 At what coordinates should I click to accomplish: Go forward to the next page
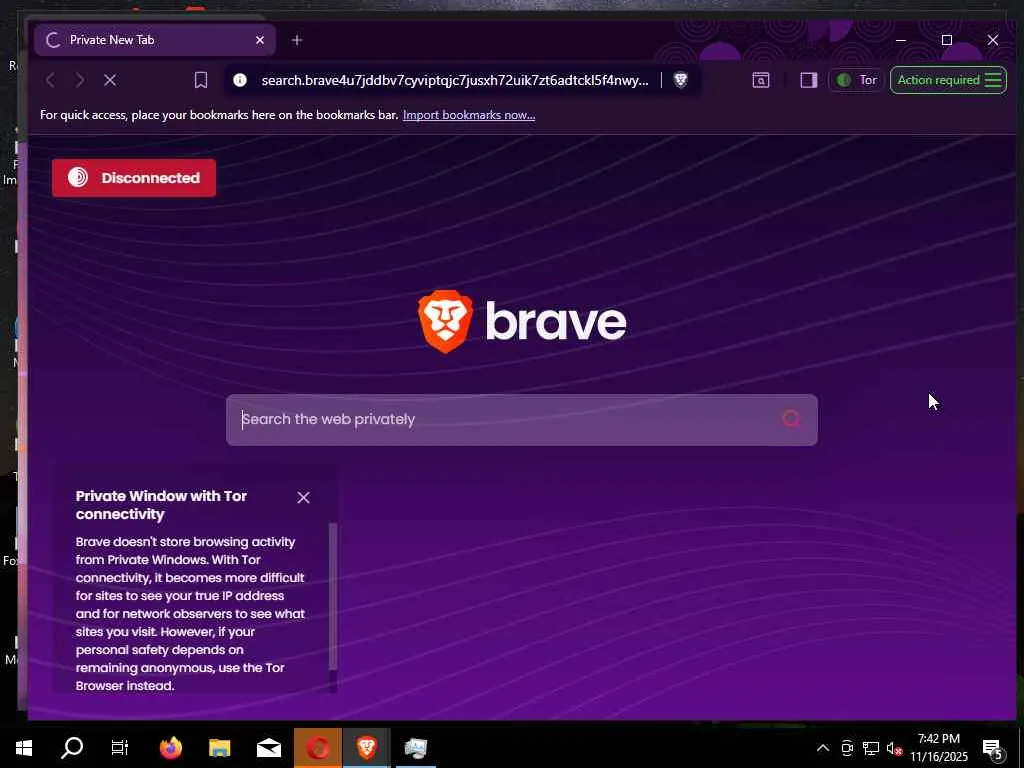pyautogui.click(x=80, y=80)
